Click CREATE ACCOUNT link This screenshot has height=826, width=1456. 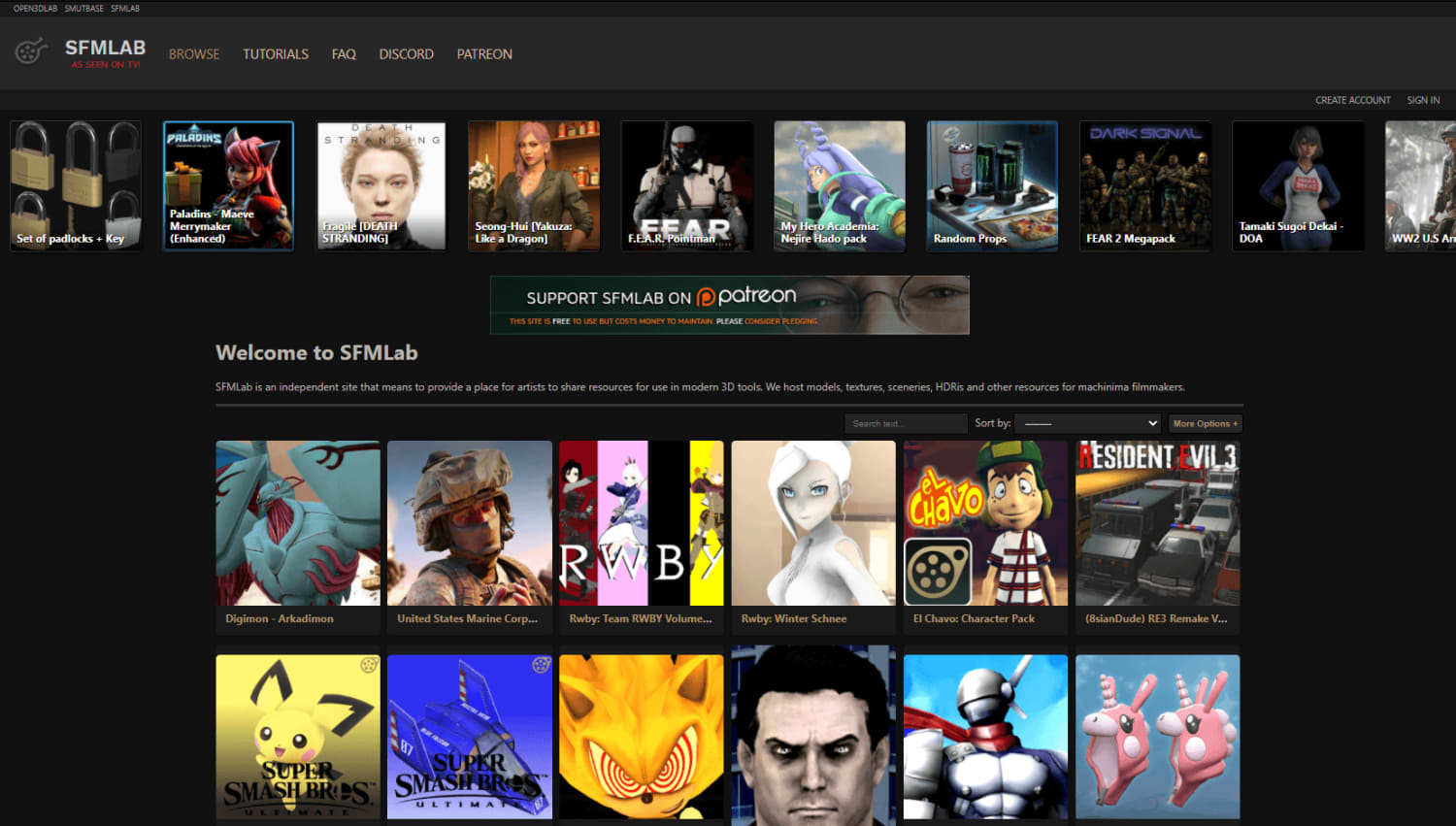click(x=1353, y=100)
